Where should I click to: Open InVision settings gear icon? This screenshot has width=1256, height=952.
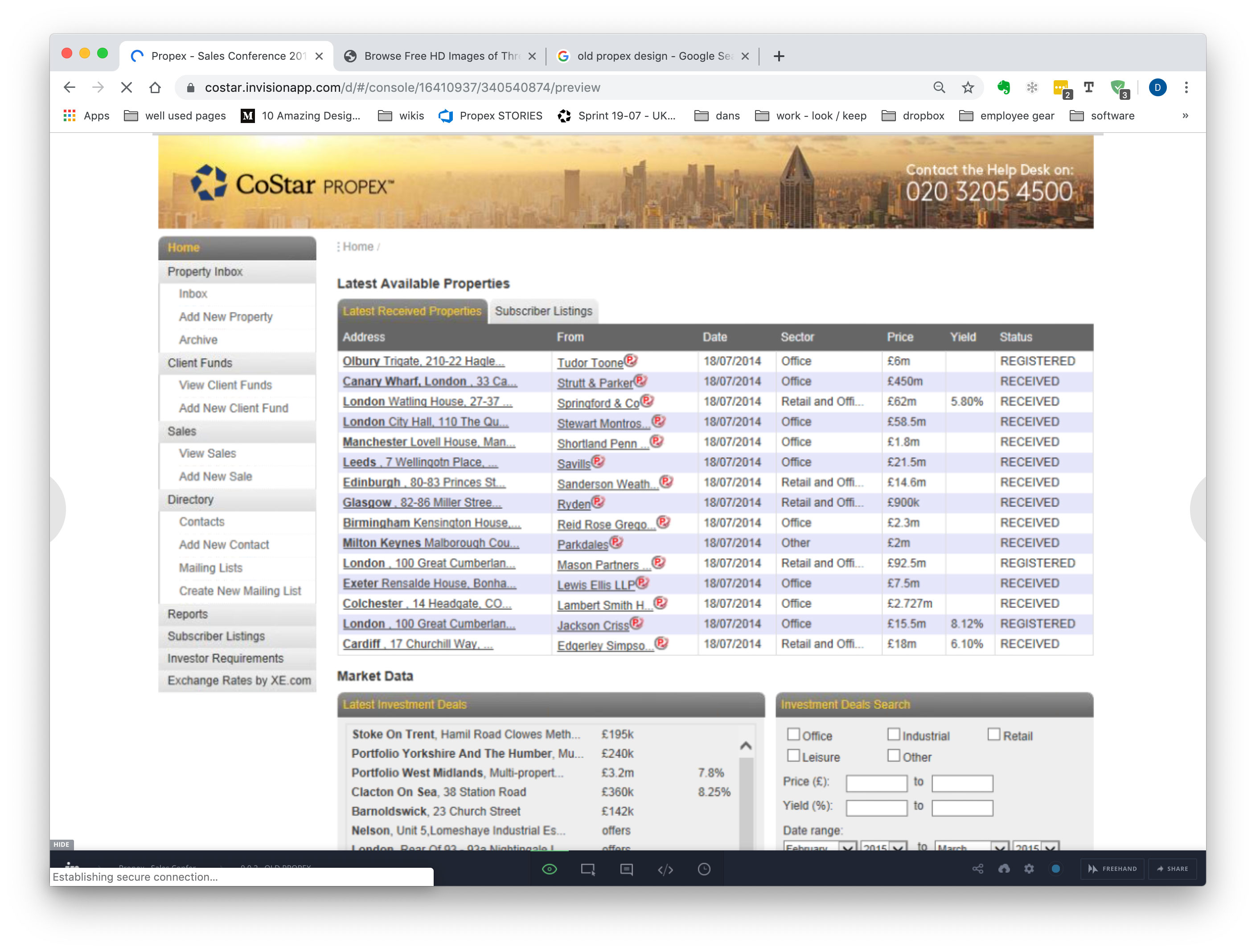point(1029,869)
